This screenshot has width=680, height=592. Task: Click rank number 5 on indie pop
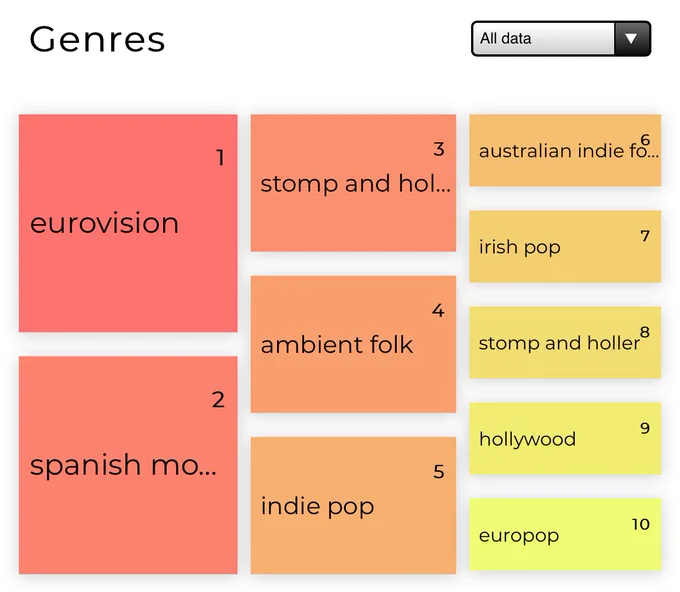click(x=439, y=471)
